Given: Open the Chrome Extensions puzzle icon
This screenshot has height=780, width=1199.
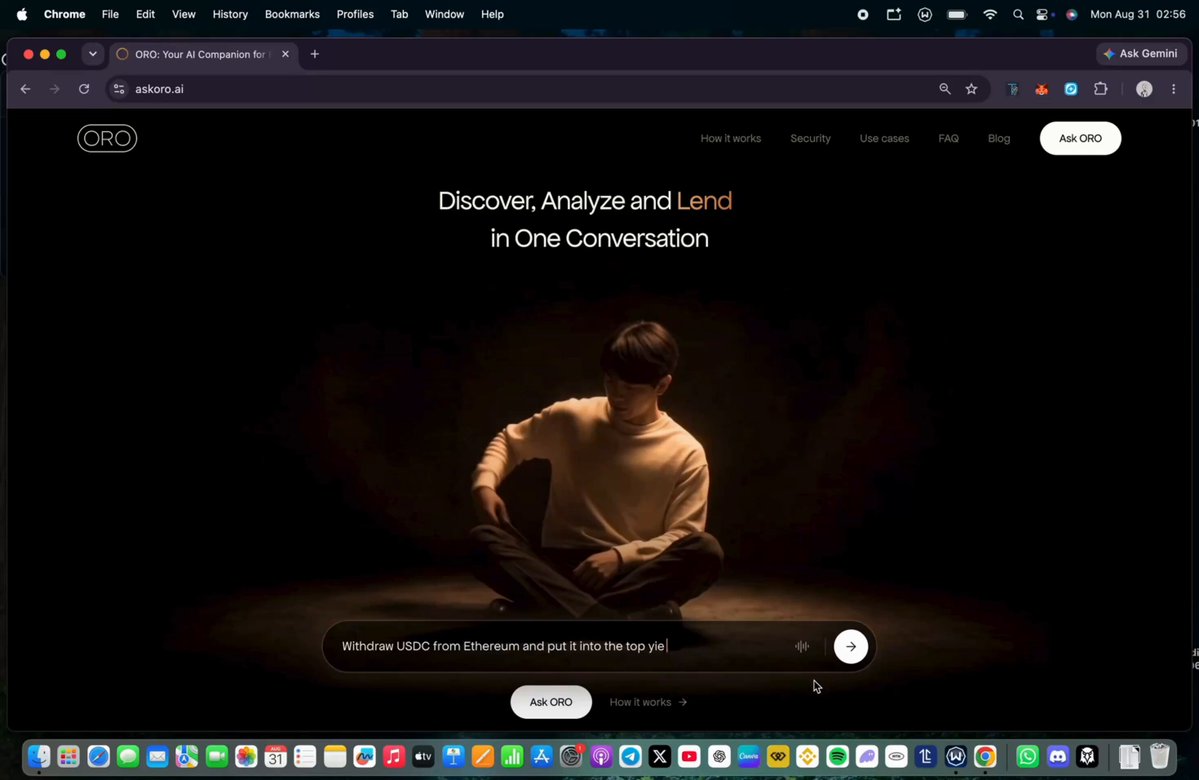Looking at the screenshot, I should [x=1100, y=89].
